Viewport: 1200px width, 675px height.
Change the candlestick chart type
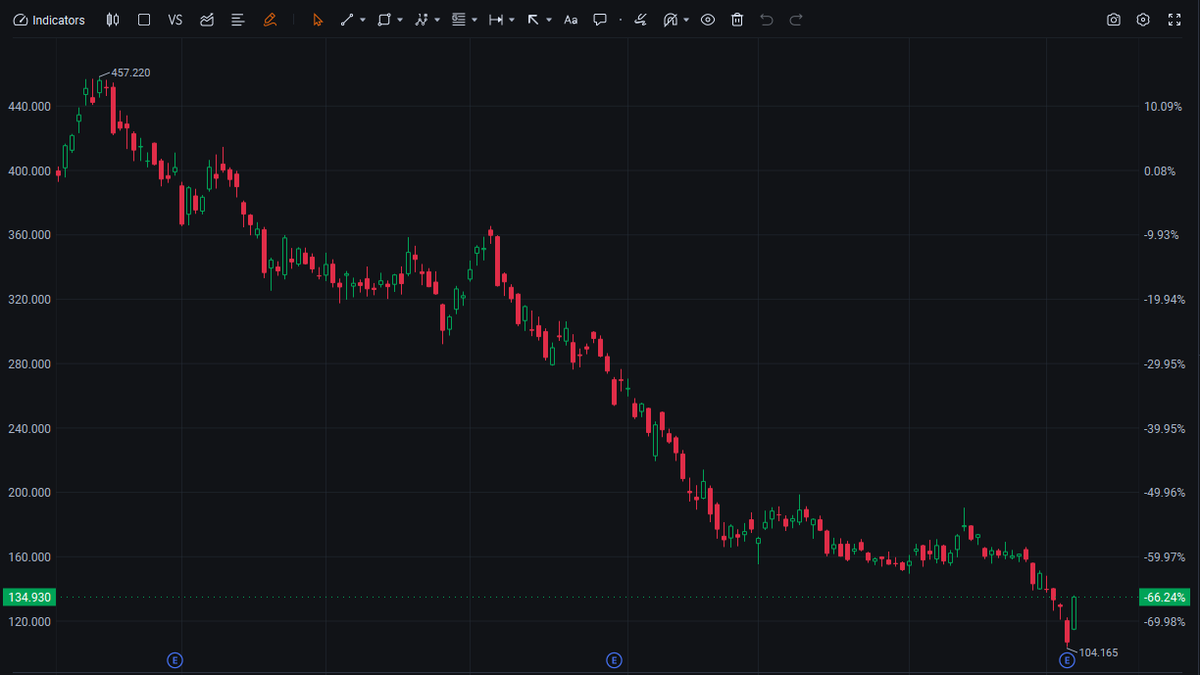tap(113, 20)
